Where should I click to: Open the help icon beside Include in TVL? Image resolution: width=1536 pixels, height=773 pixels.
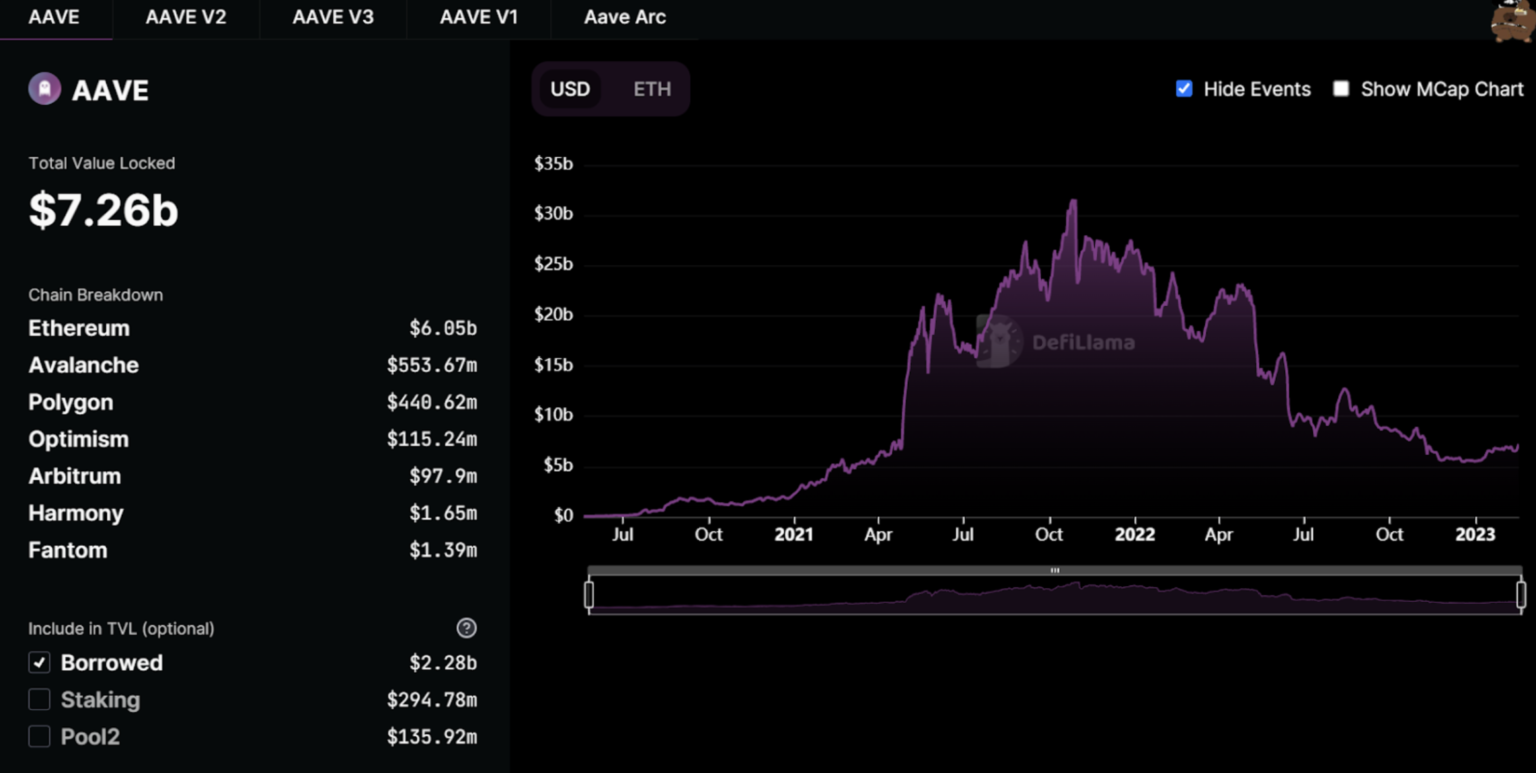[x=466, y=628]
